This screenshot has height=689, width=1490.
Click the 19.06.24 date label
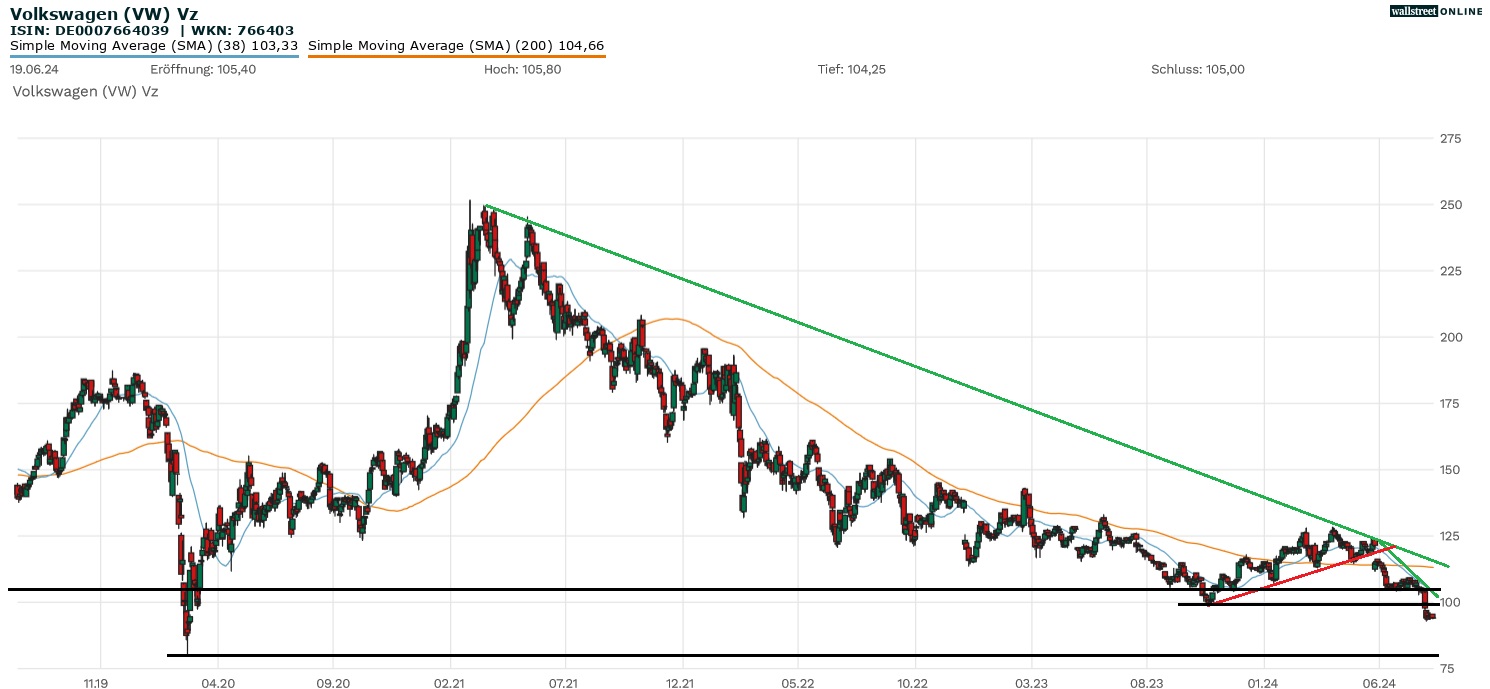(x=32, y=70)
